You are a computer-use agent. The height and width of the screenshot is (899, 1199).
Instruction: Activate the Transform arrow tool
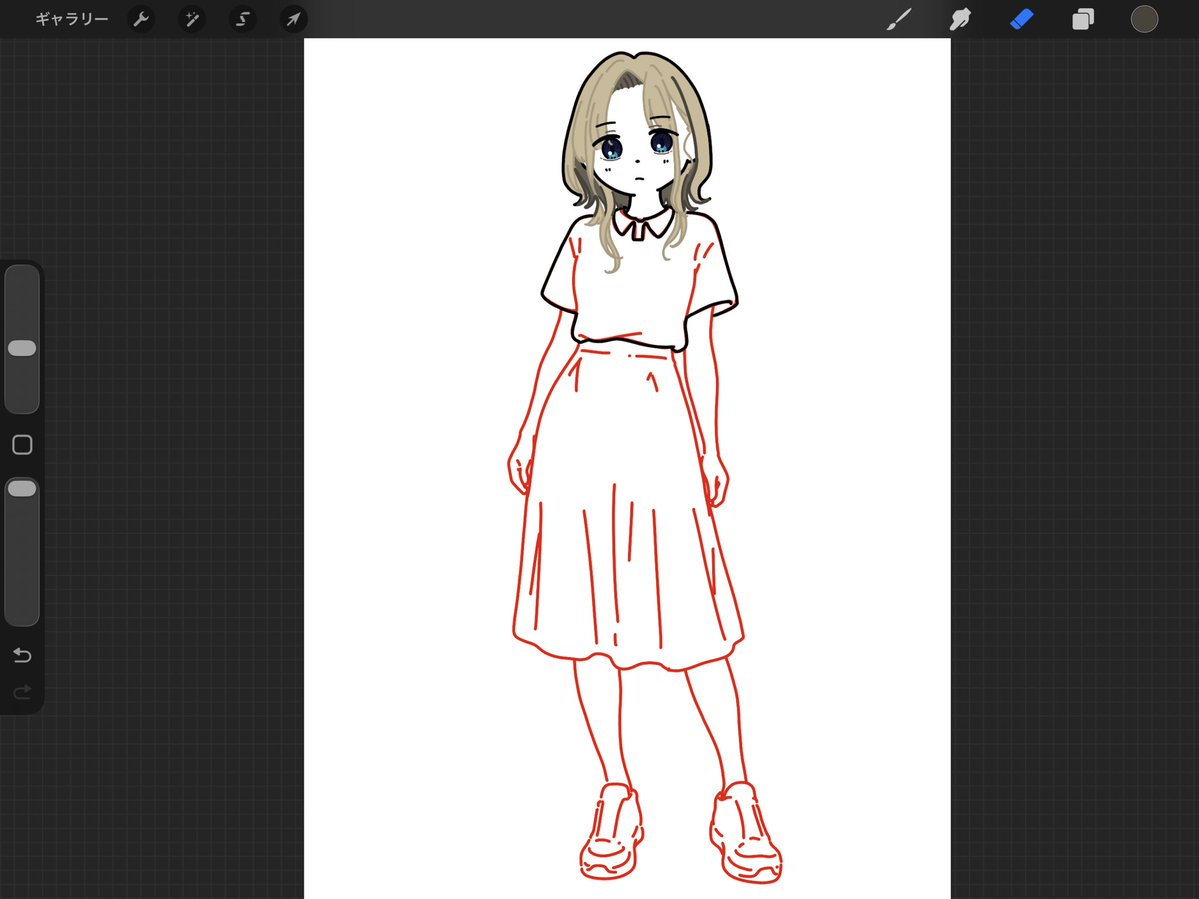coord(294,19)
